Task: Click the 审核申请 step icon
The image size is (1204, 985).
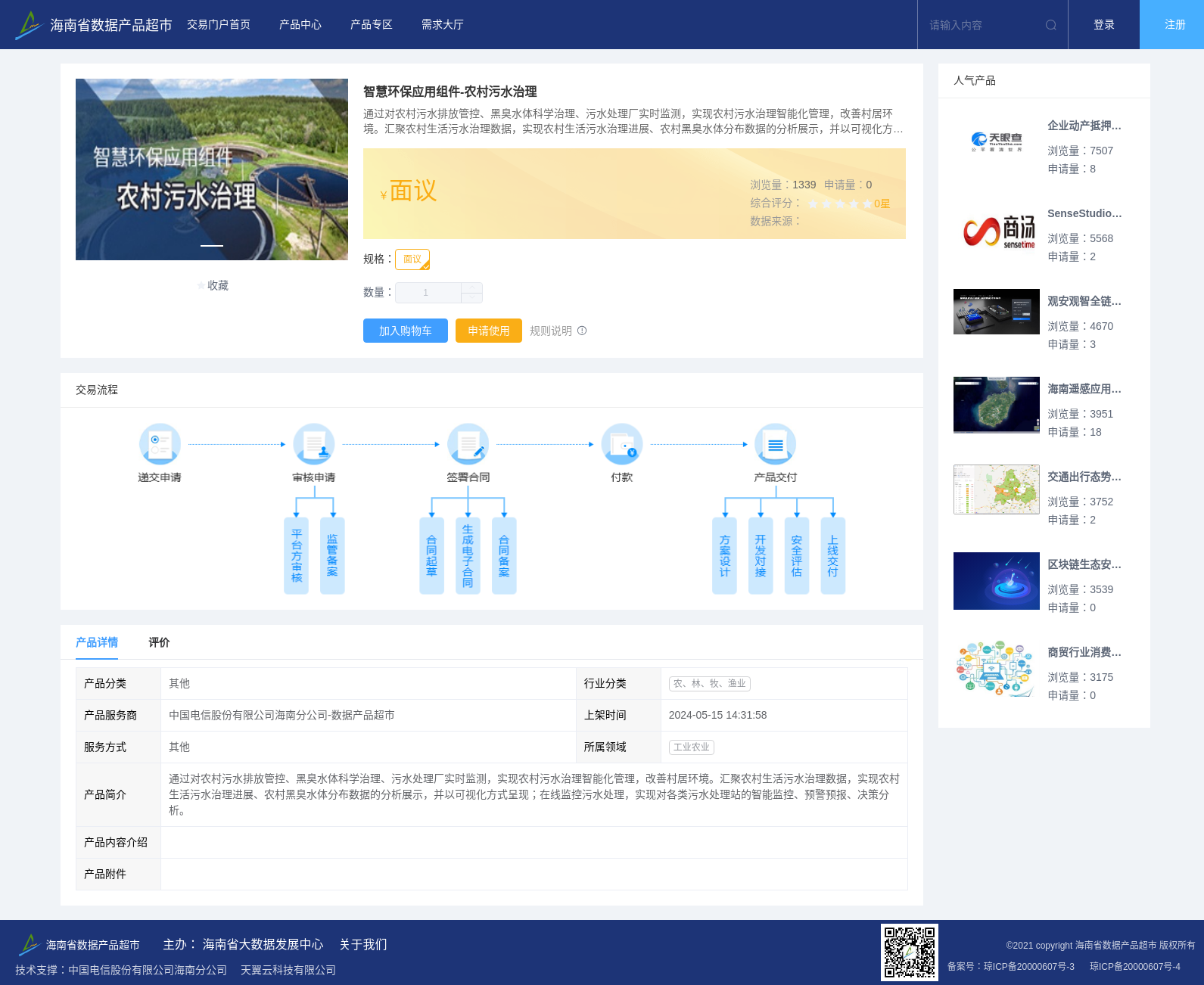Action: [x=314, y=444]
